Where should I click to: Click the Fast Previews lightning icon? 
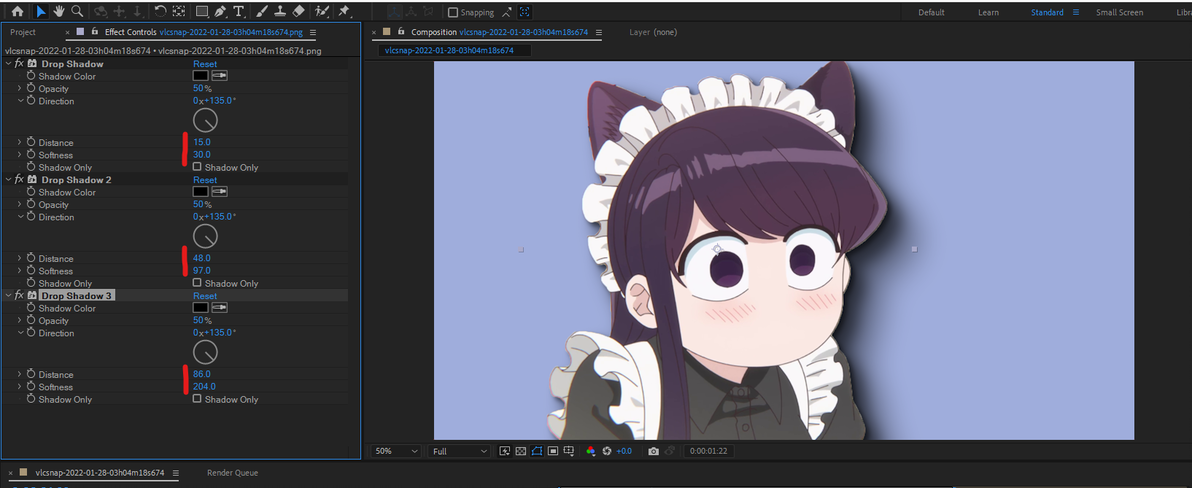(504, 452)
